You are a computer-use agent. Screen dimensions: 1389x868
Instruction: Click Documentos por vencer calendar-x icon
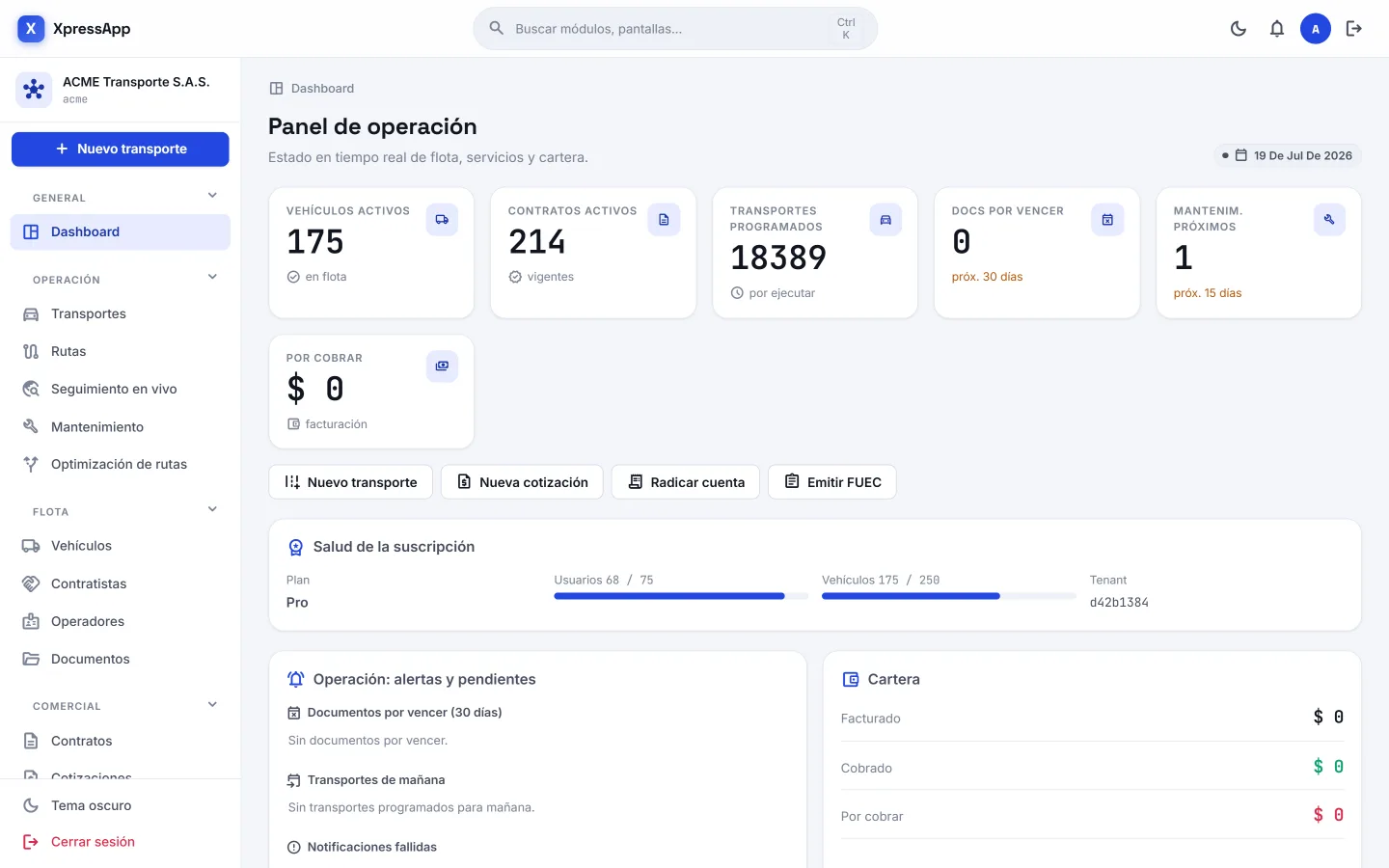(294, 713)
